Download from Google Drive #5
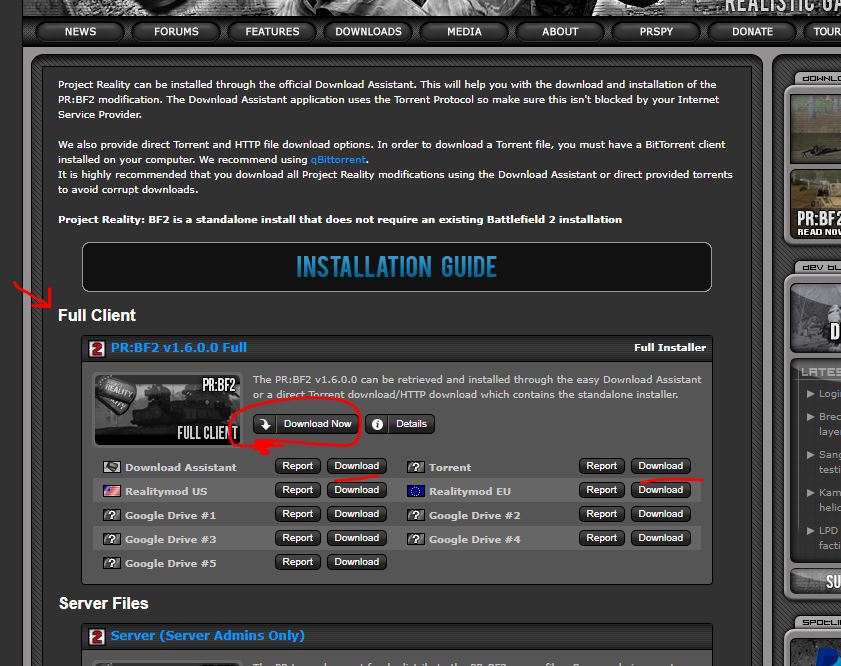The image size is (841, 666). coord(357,563)
